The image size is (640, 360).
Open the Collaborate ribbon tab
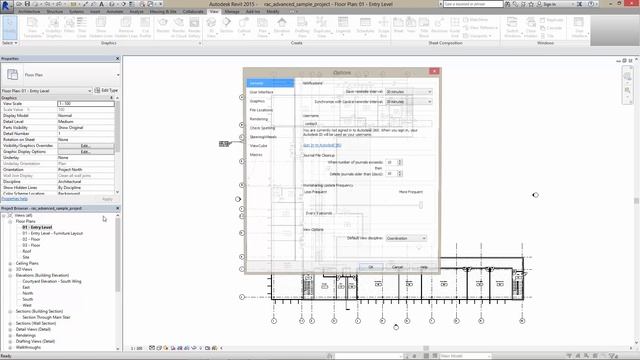[x=193, y=11]
